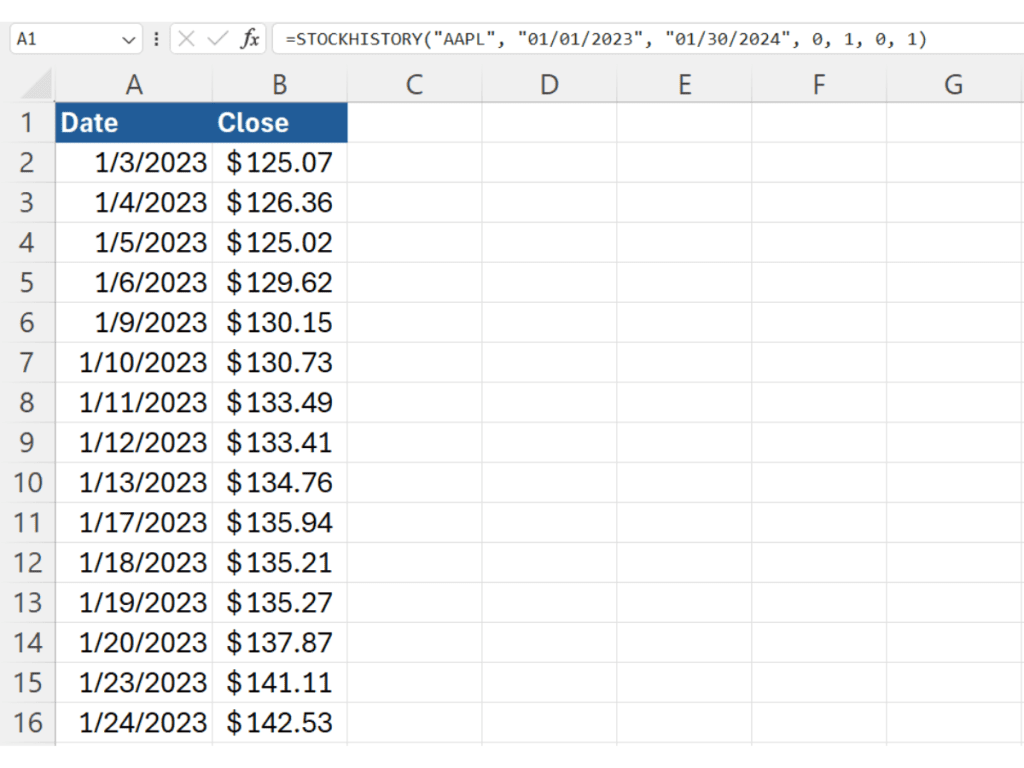This screenshot has width=1024, height=768.
Task: Select the cell containing $125.07
Action: (x=280, y=163)
